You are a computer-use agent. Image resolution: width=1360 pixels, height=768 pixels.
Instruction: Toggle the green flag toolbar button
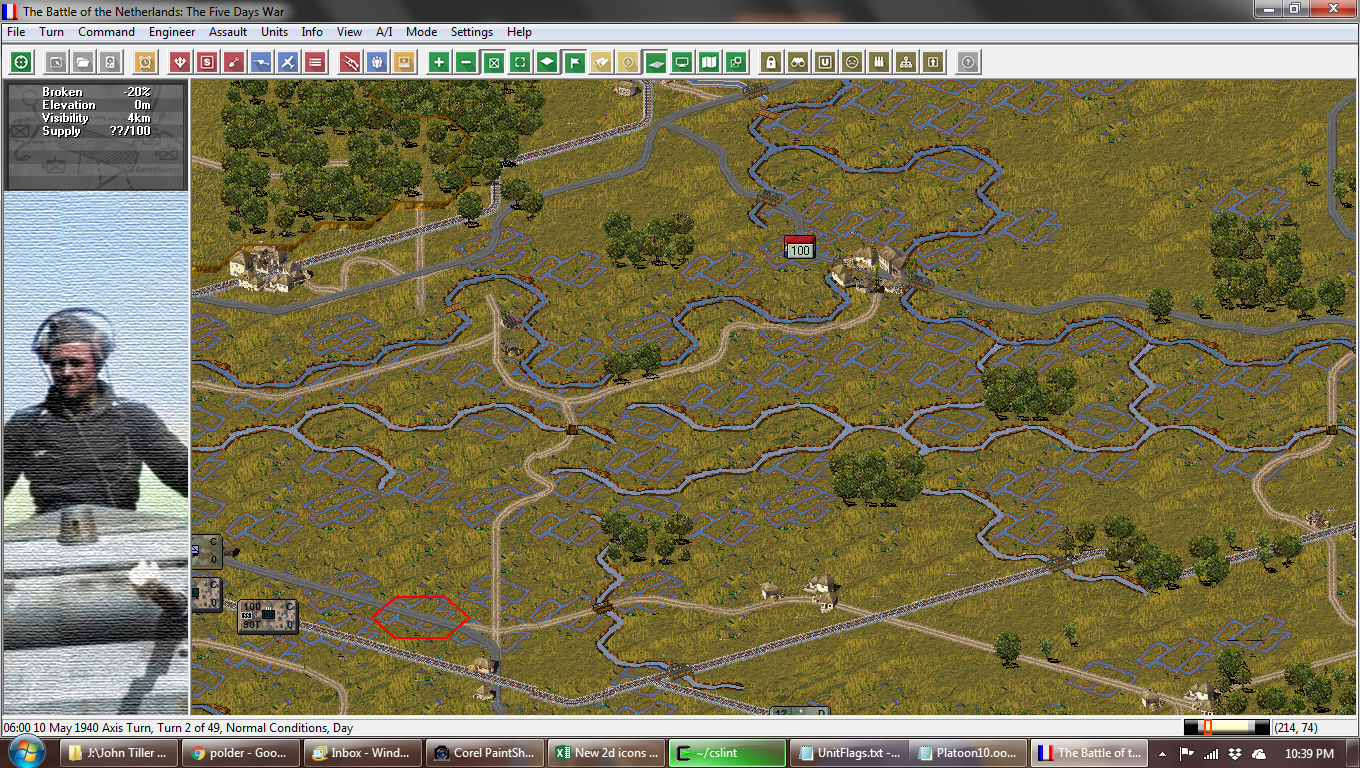tap(574, 62)
